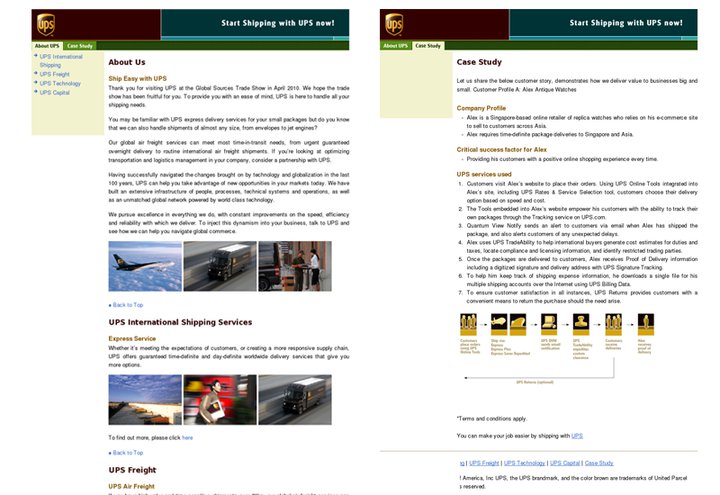Click the cargo ship icon in the flow diagram
Screen dimensions: 720x495
518,324
